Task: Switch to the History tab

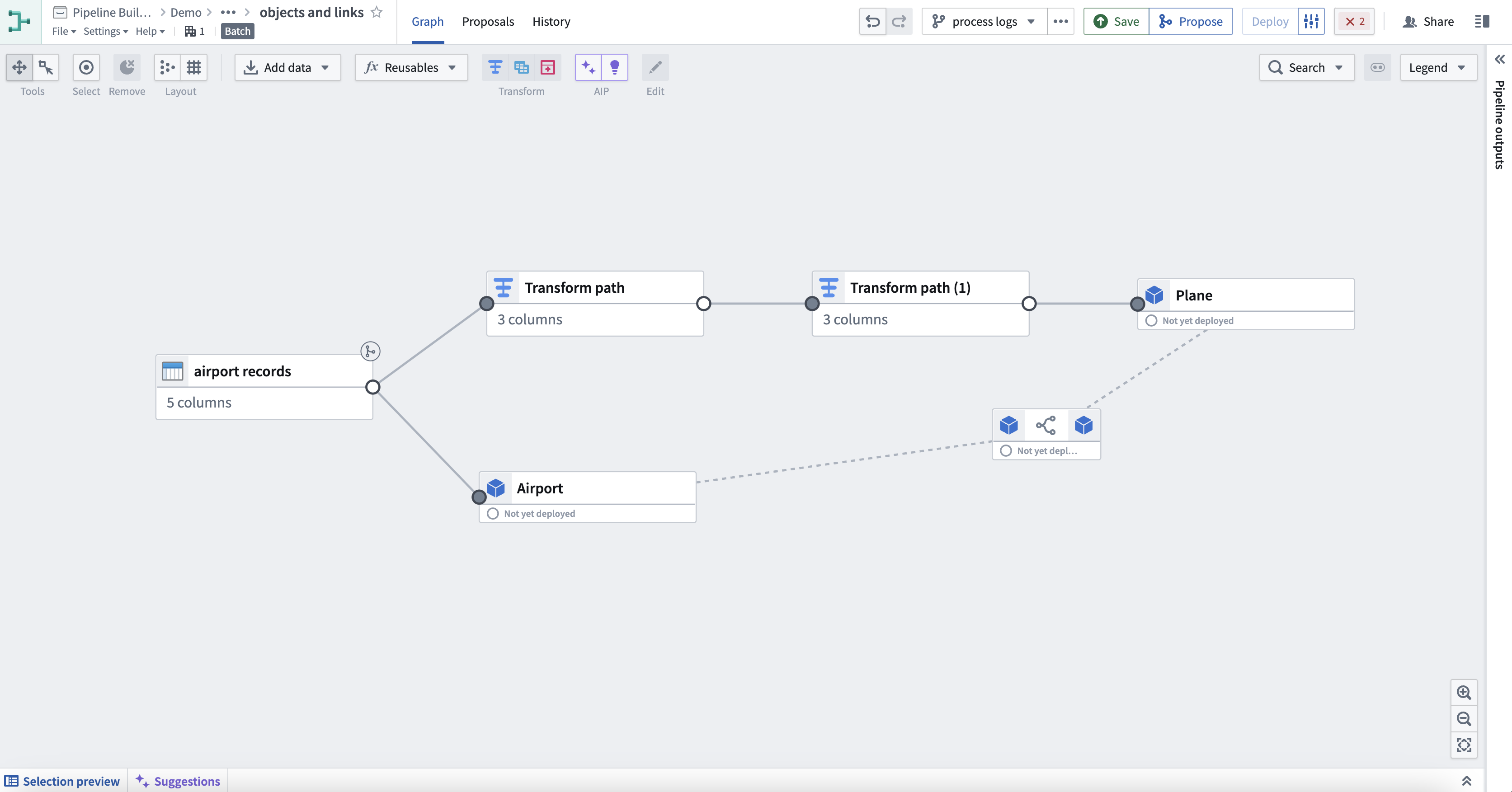Action: pos(551,22)
